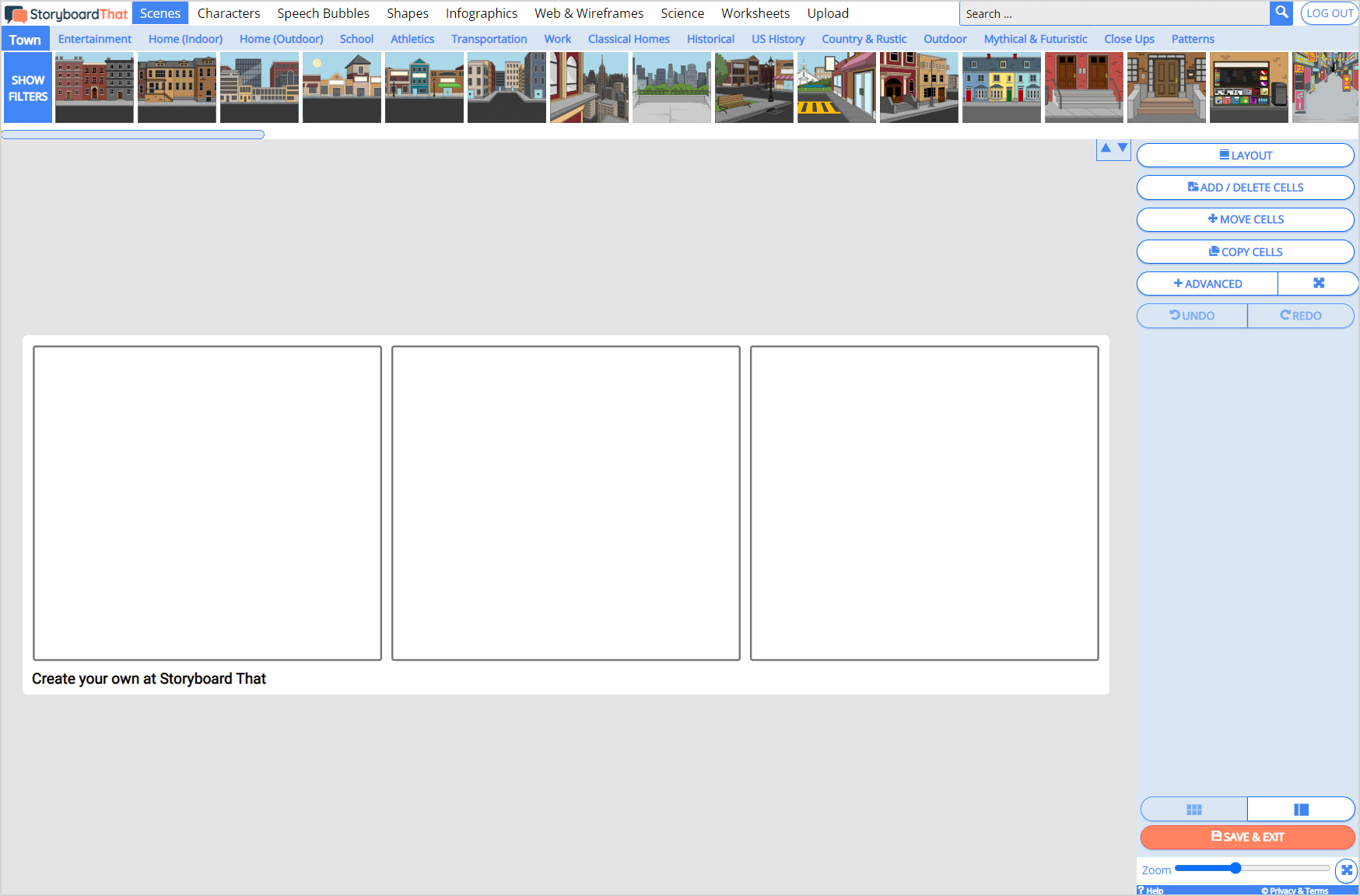
Task: Select the Mythical & Futuristic category
Action: tap(1036, 39)
